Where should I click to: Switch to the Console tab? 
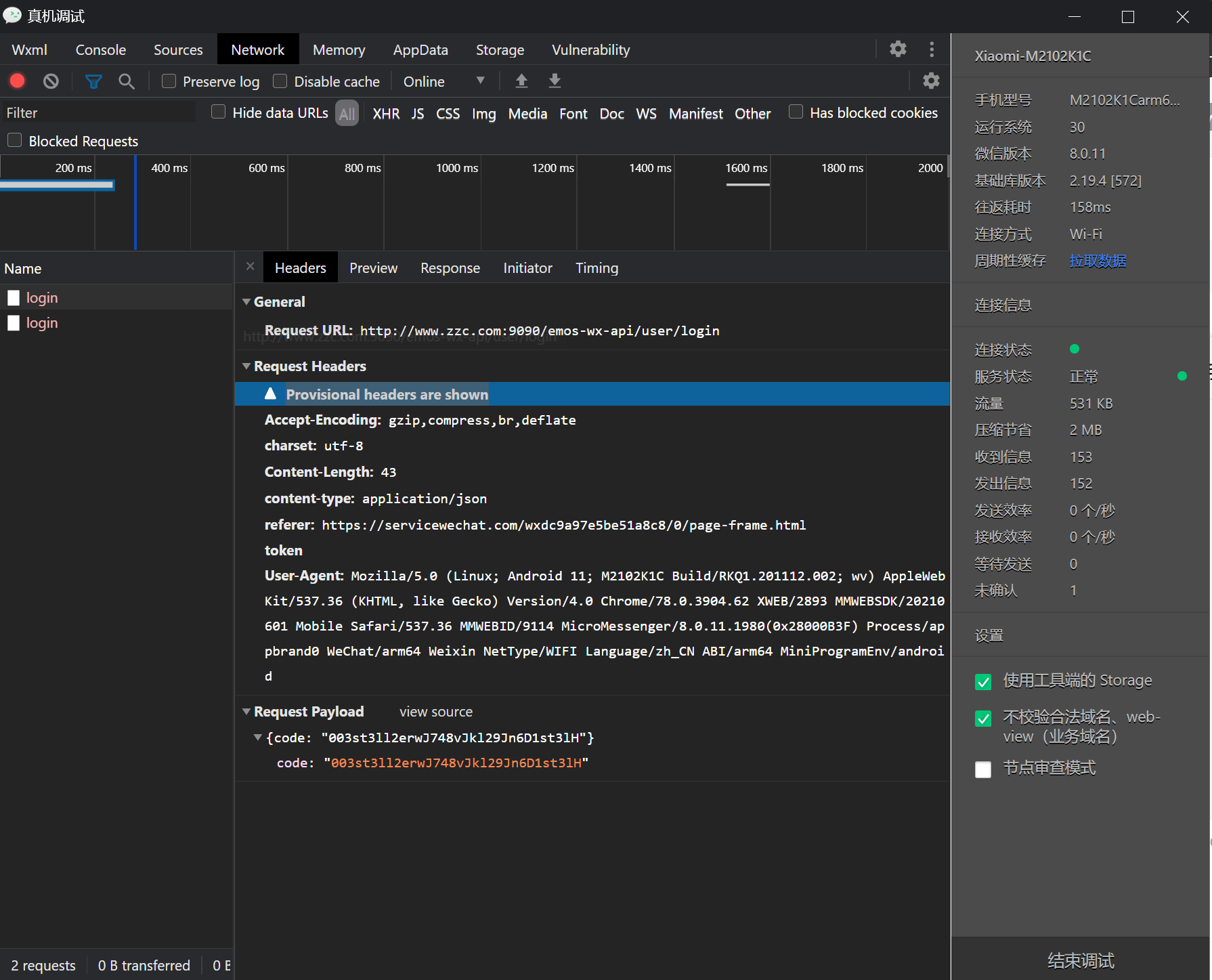point(100,50)
